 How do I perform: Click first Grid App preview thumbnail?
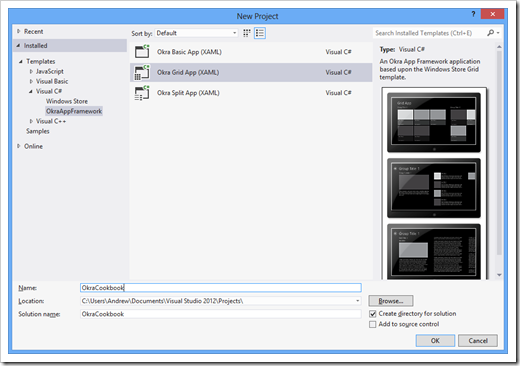pyautogui.click(x=434, y=122)
